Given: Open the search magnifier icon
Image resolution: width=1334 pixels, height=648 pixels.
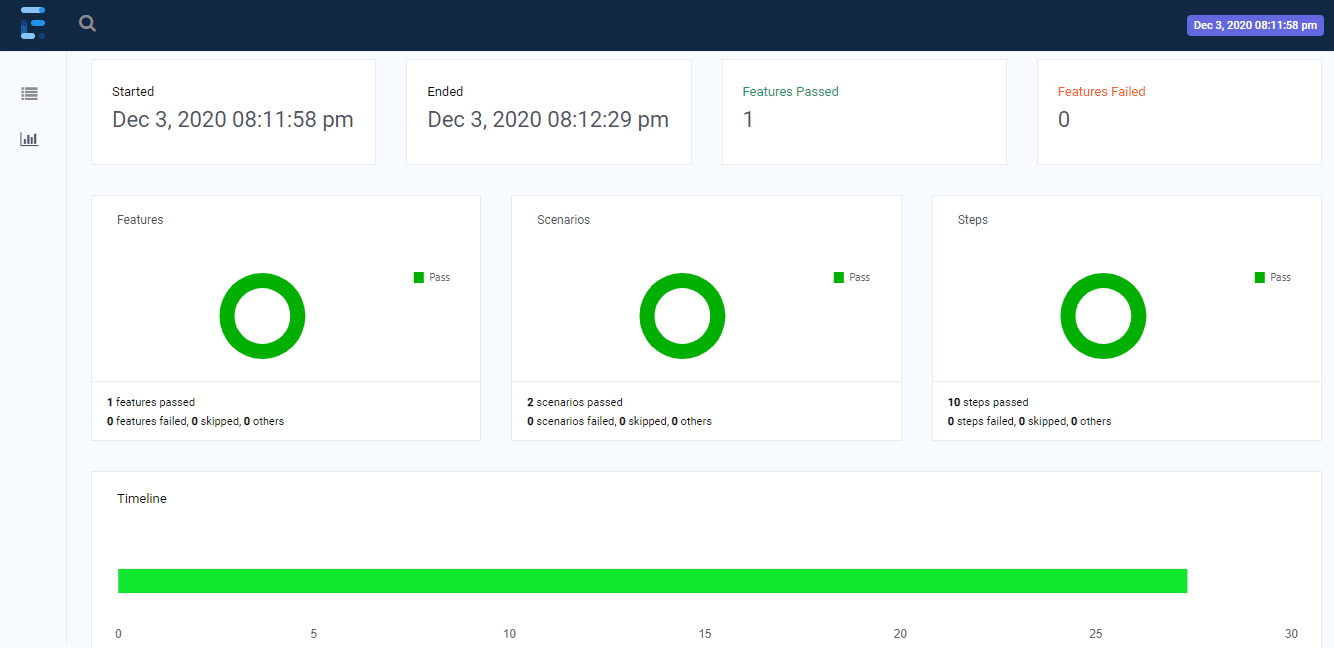Looking at the screenshot, I should click(x=88, y=23).
